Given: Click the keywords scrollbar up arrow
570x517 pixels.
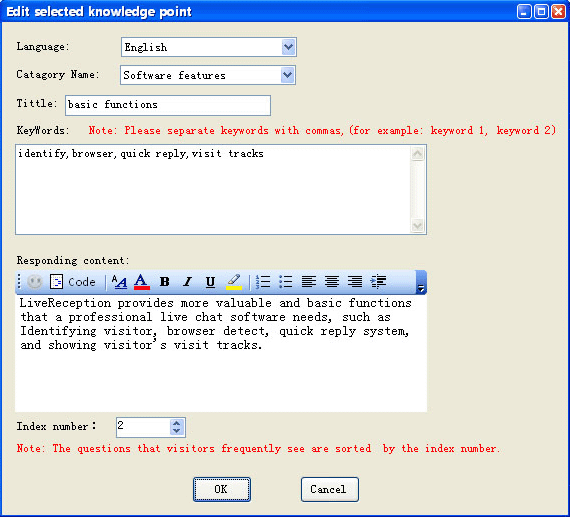Looking at the screenshot, I should [418, 153].
